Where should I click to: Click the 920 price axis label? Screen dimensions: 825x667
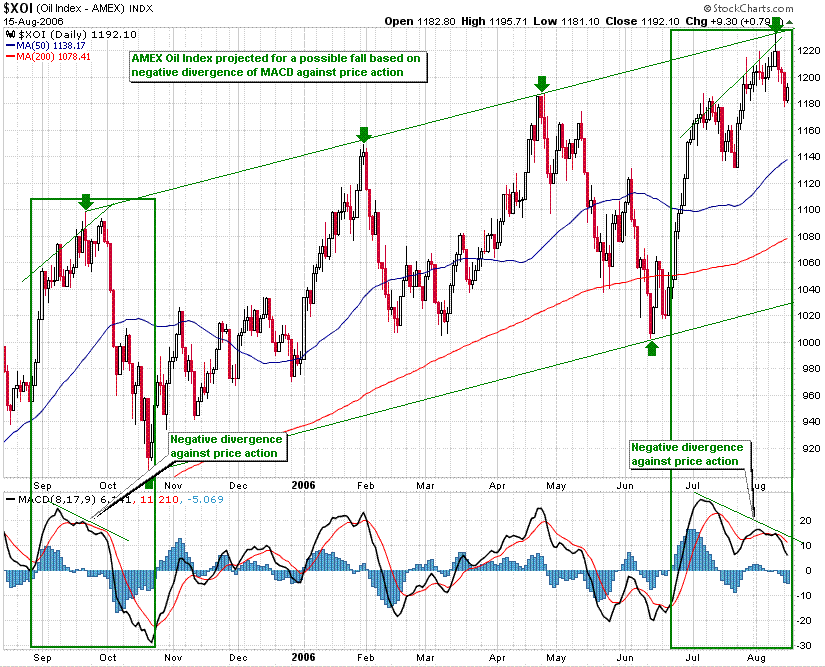pos(812,449)
